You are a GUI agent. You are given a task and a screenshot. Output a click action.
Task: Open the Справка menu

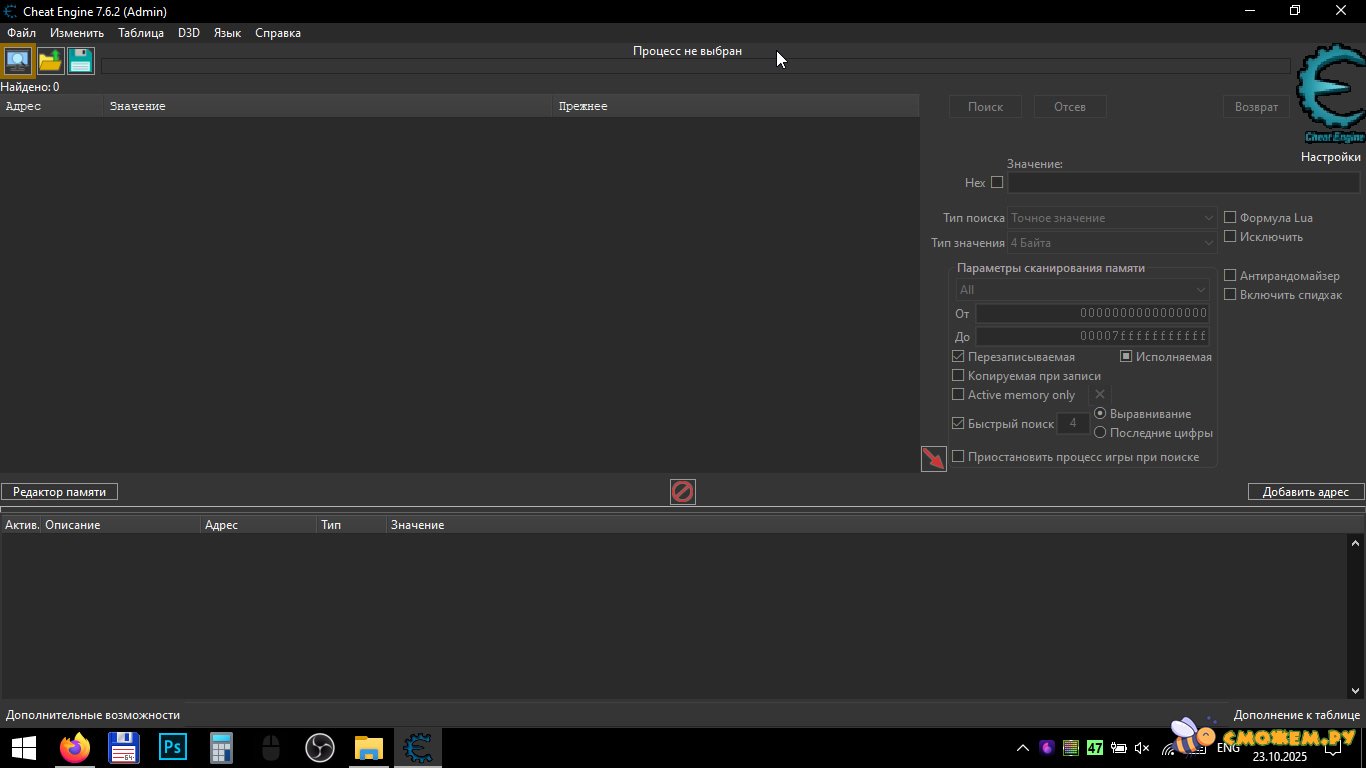[278, 33]
